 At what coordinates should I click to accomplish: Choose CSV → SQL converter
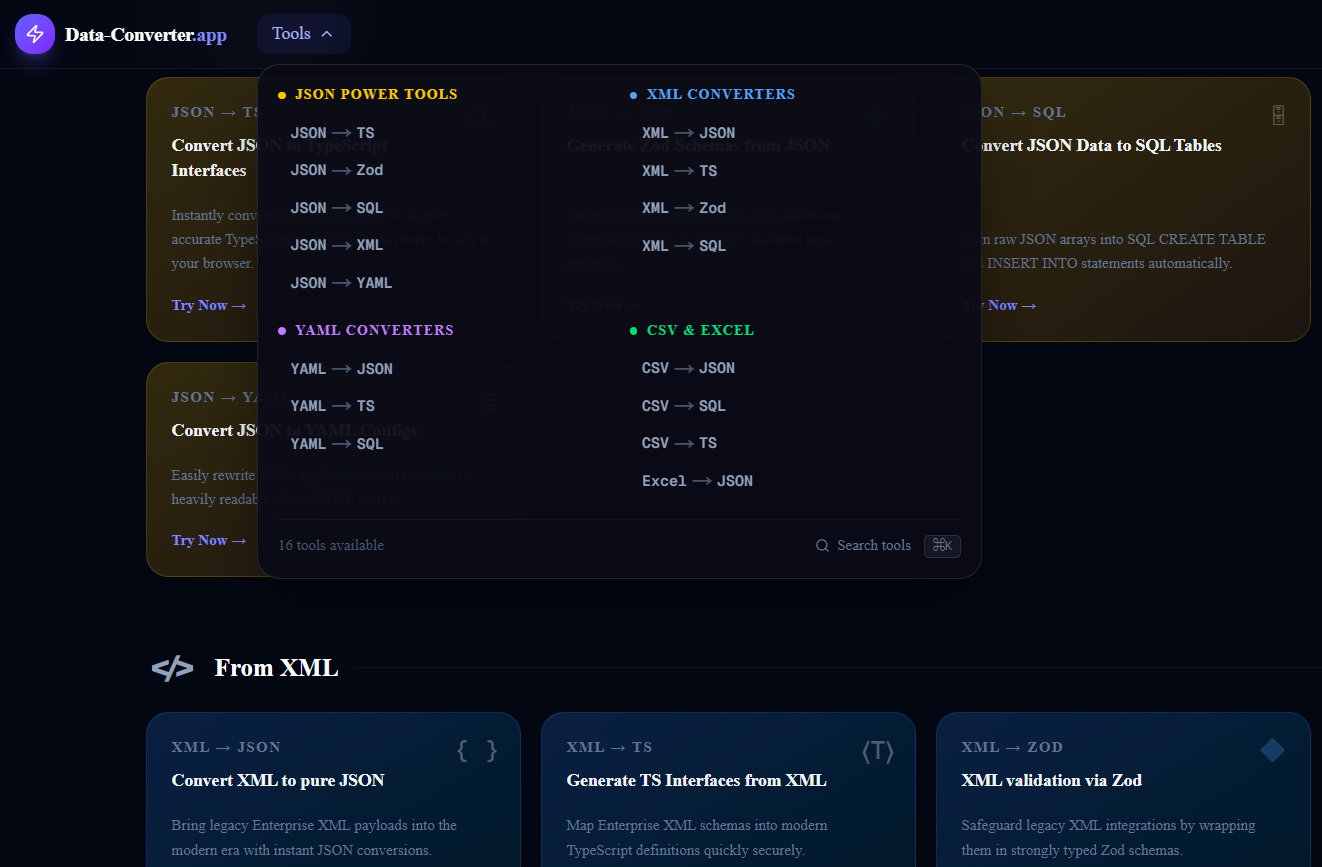click(684, 406)
